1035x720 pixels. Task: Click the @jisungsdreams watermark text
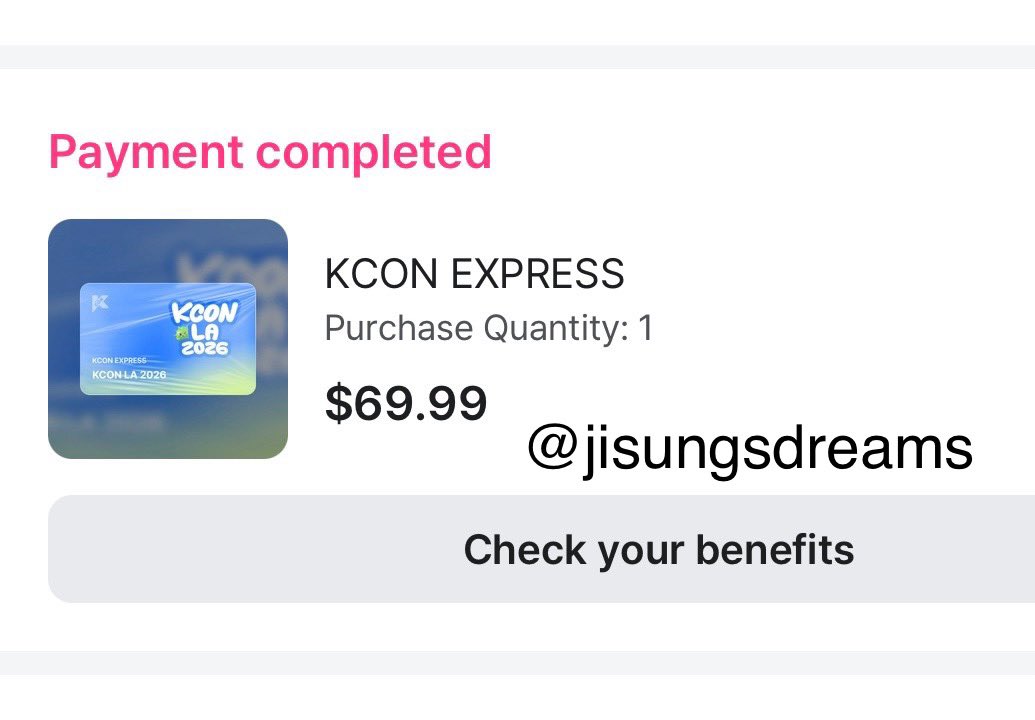coord(749,449)
